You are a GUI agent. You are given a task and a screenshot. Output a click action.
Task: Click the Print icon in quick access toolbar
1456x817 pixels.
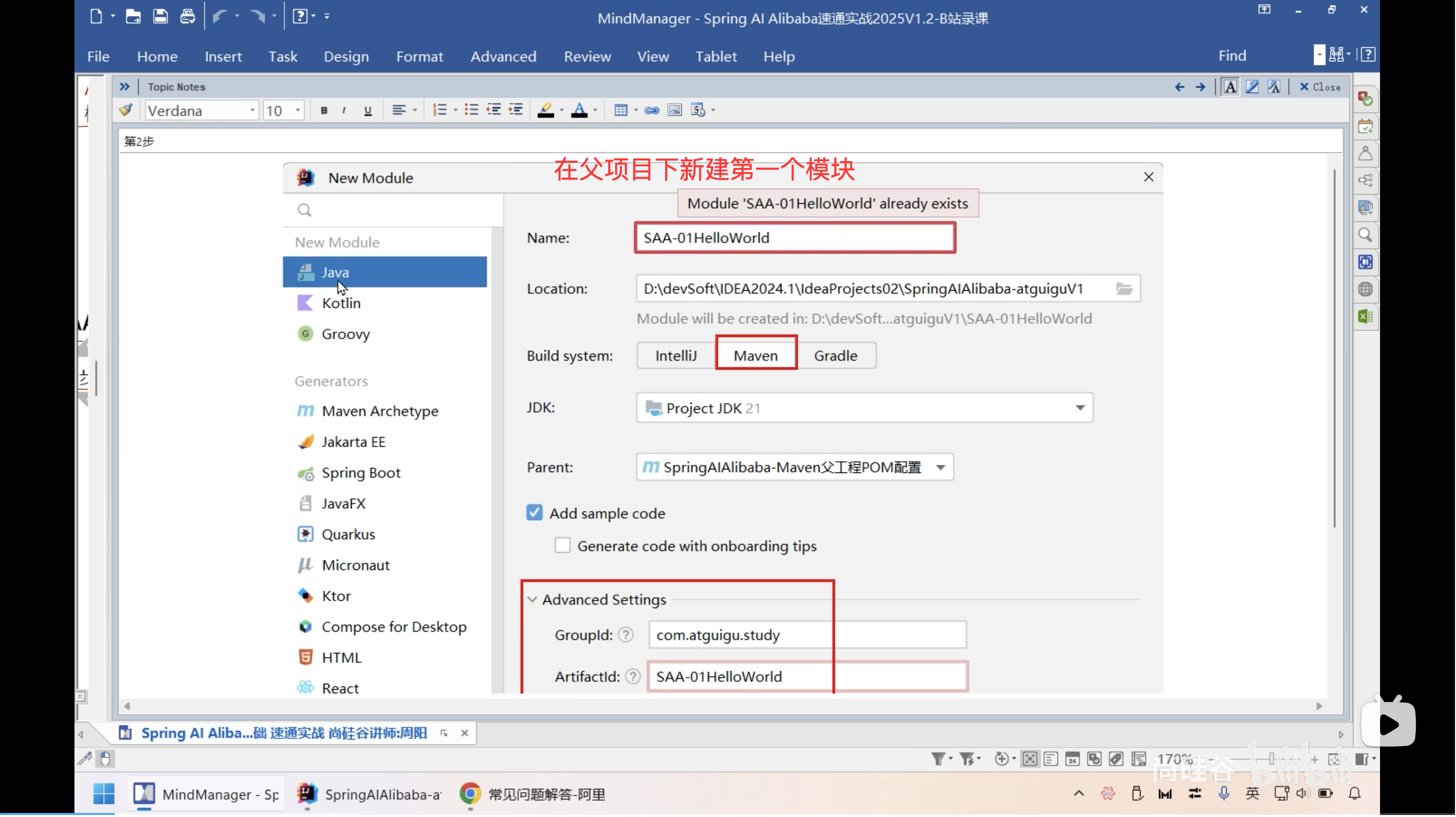tap(188, 17)
